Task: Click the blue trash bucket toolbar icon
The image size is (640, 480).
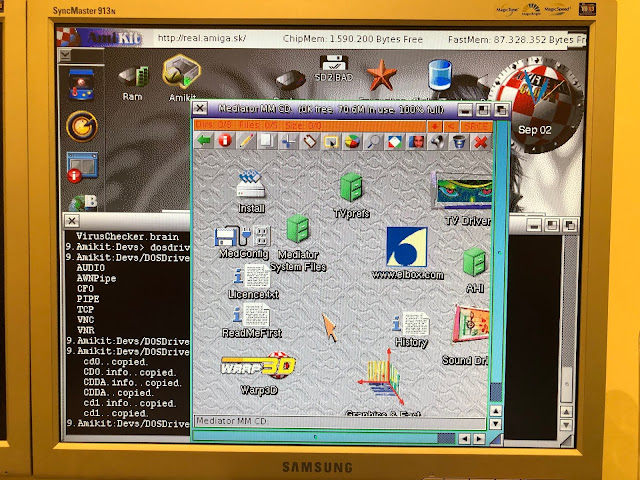Action: point(459,142)
